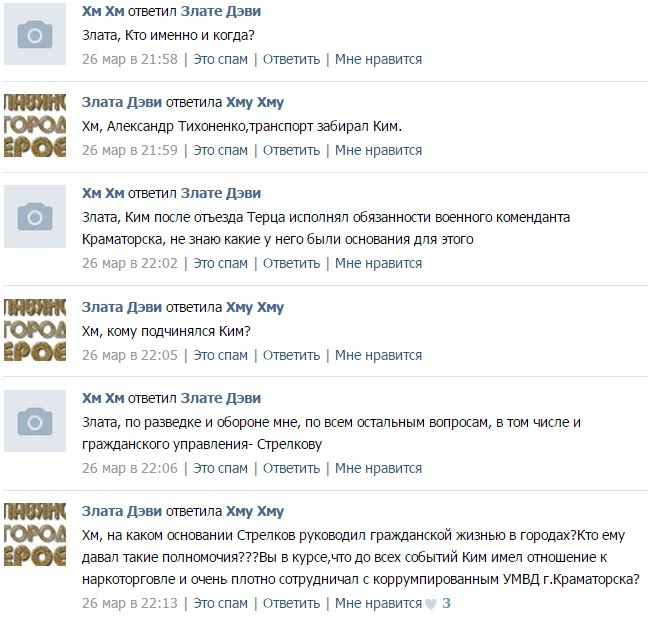The width and height of the screenshot is (648, 620).
Task: Click the camera placeholder avatar on the 21:58 comment
Action: click(35, 34)
